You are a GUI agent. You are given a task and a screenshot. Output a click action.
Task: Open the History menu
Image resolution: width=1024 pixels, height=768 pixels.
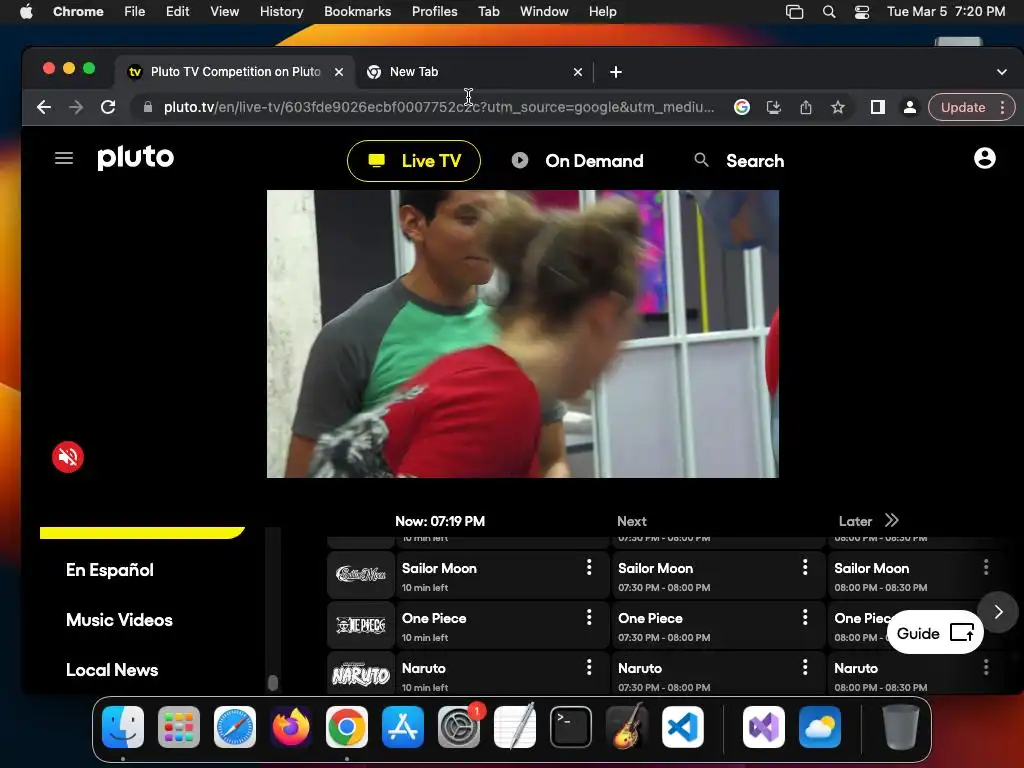point(281,11)
